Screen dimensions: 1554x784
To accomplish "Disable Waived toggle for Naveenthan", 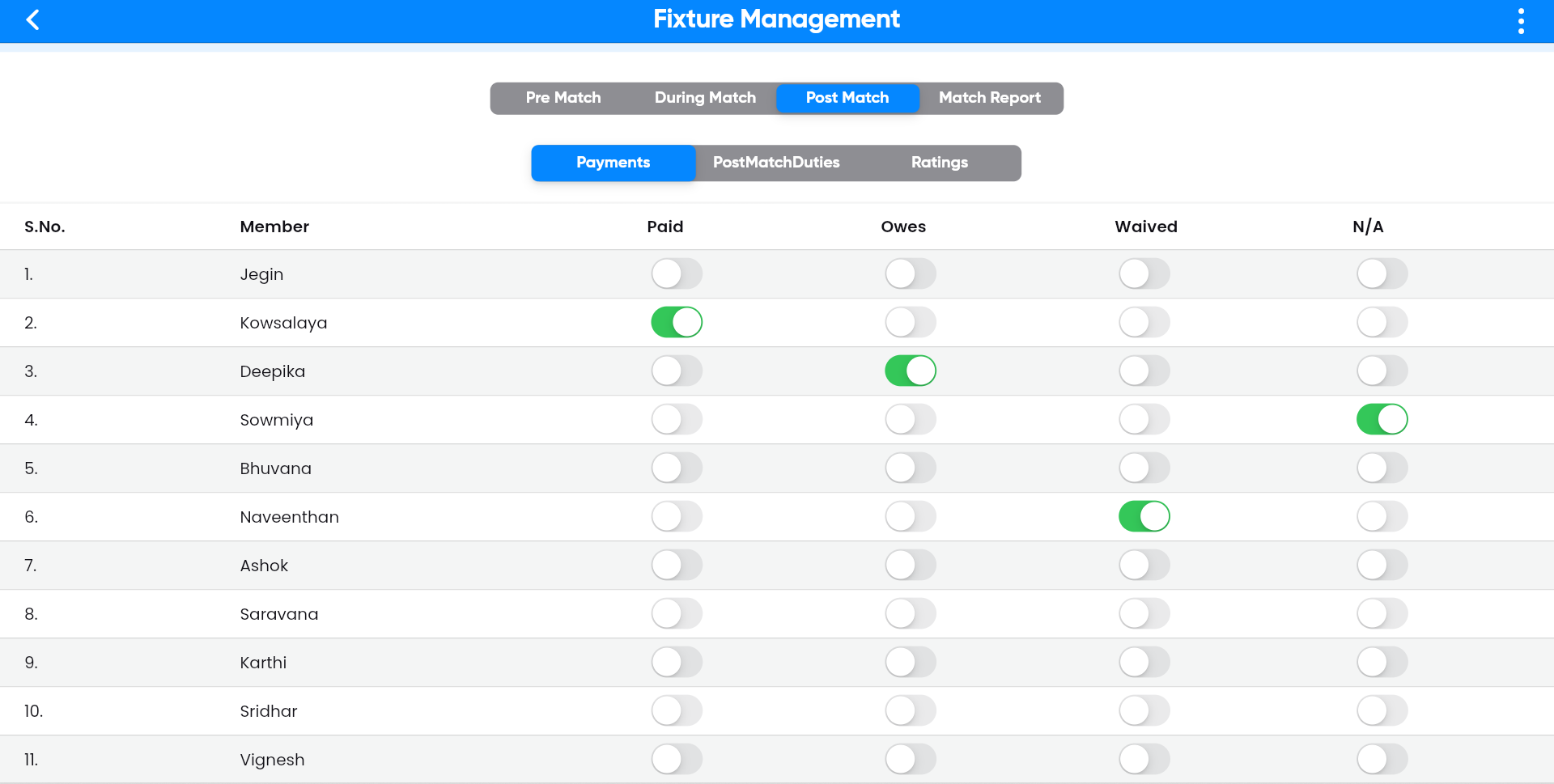I will tap(1144, 517).
